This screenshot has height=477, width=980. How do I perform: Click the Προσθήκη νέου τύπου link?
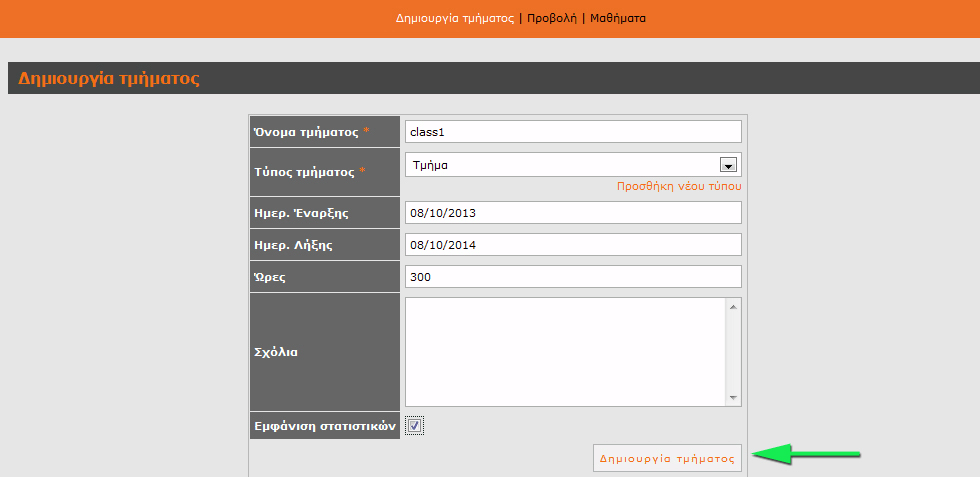[679, 186]
